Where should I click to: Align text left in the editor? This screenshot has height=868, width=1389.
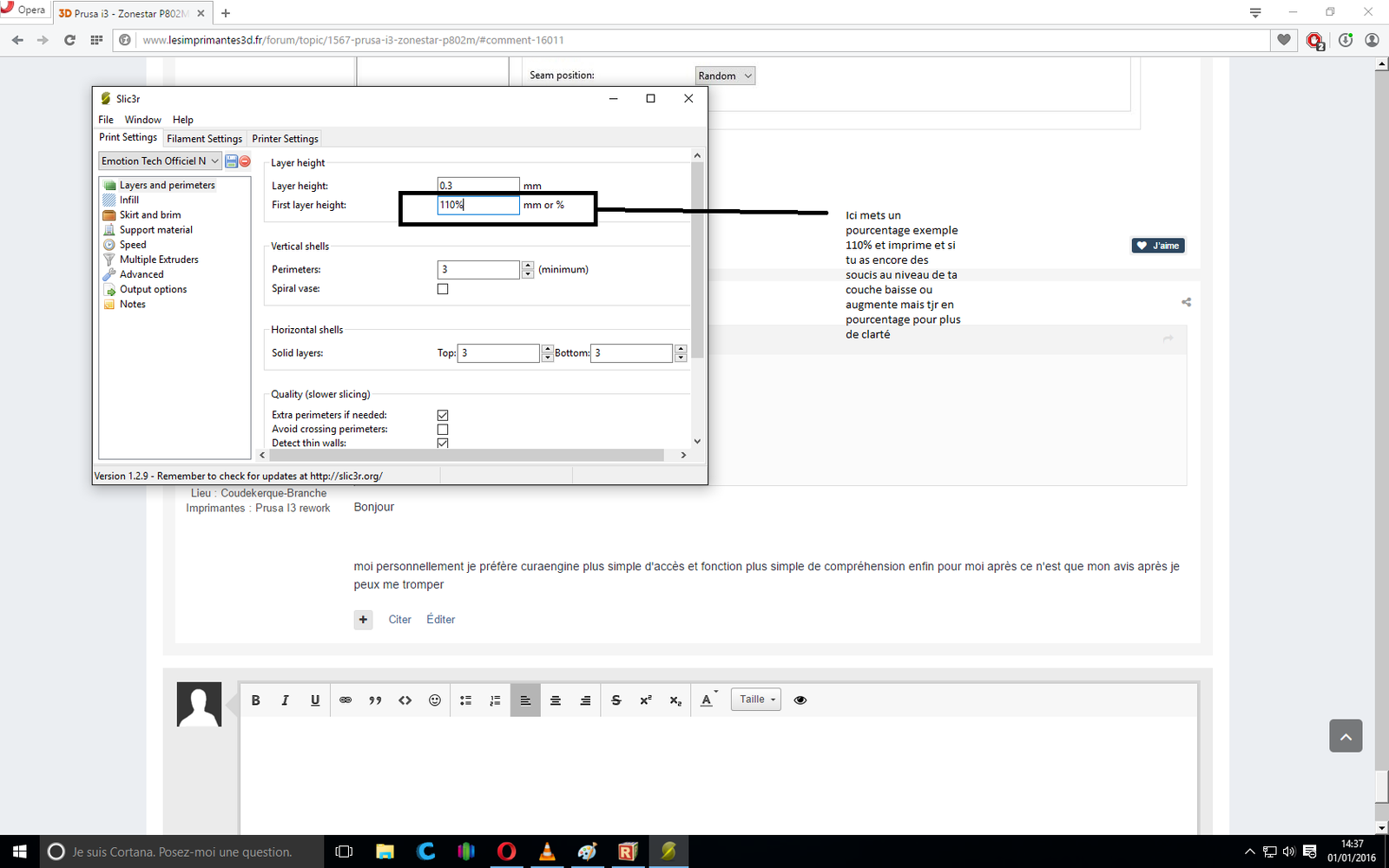pyautogui.click(x=525, y=700)
